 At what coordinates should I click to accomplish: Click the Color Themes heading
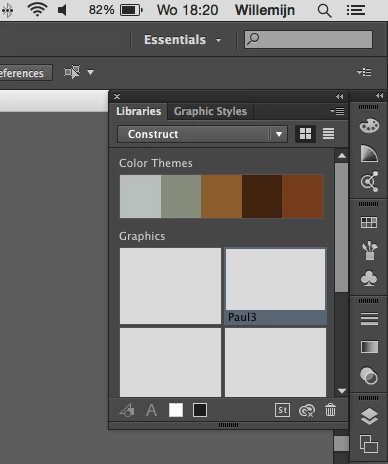click(156, 163)
